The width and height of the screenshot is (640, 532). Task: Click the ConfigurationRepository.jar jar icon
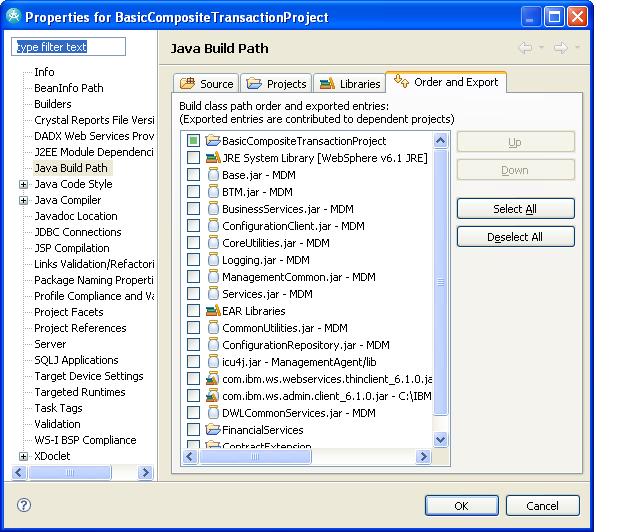click(213, 345)
